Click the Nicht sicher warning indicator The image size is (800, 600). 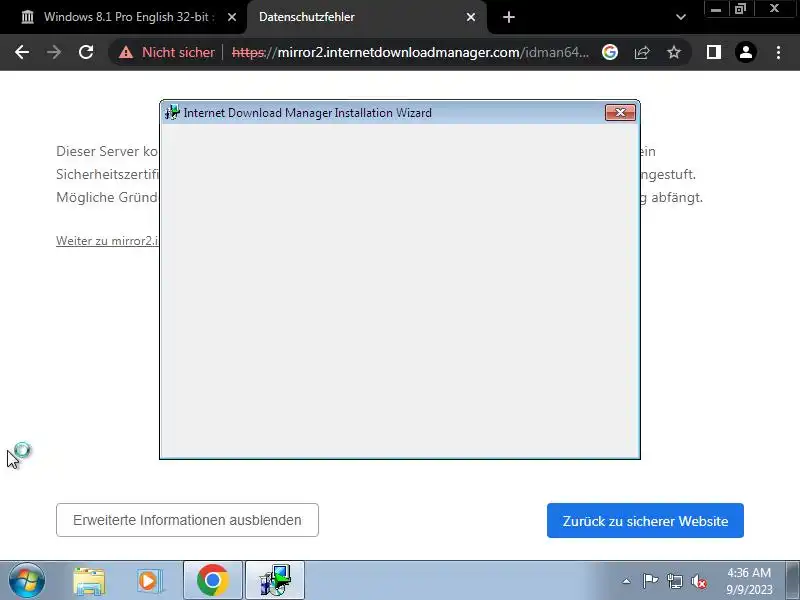(167, 52)
